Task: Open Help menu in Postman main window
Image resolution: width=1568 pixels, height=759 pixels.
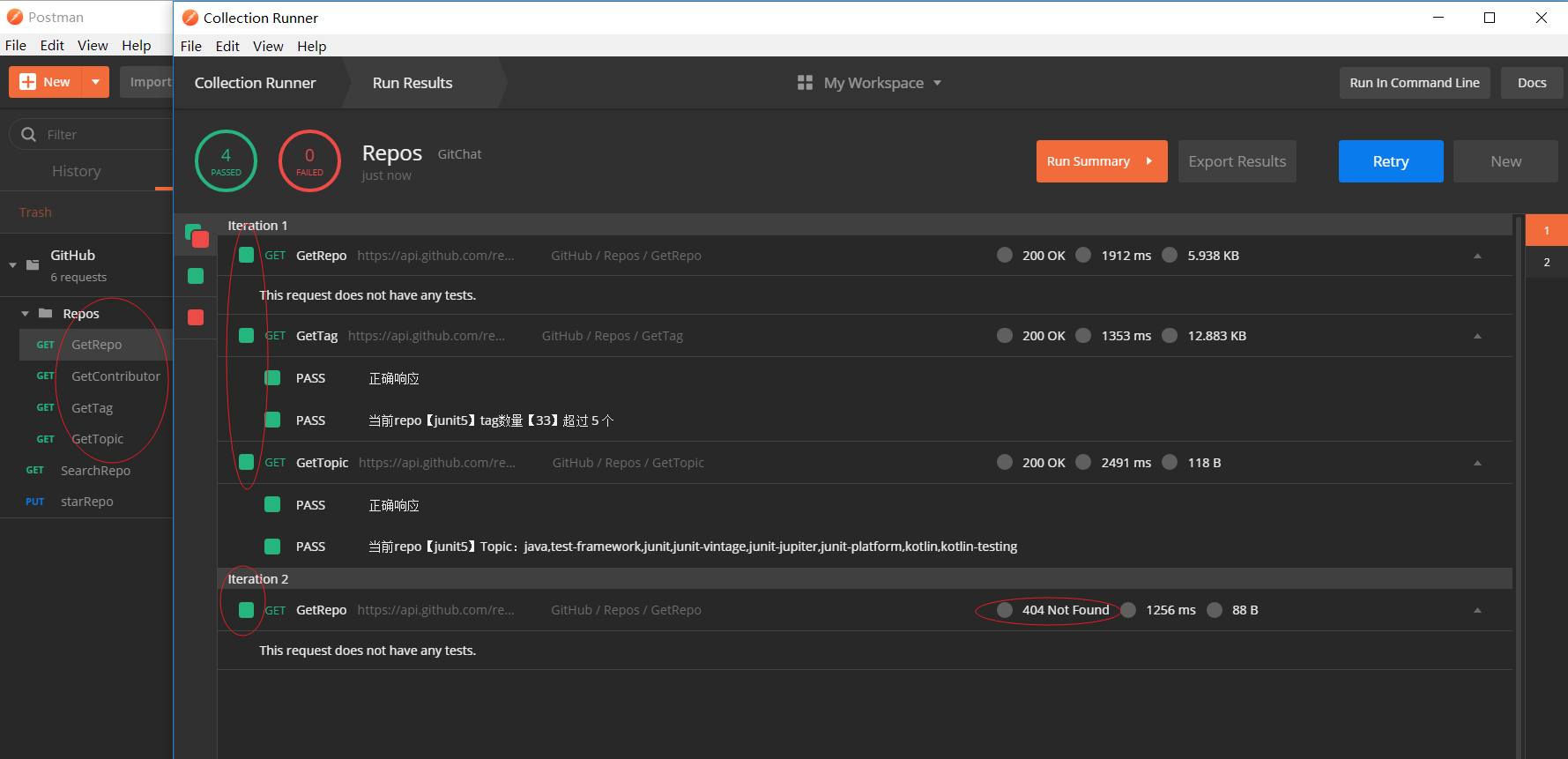Action: pyautogui.click(x=137, y=45)
